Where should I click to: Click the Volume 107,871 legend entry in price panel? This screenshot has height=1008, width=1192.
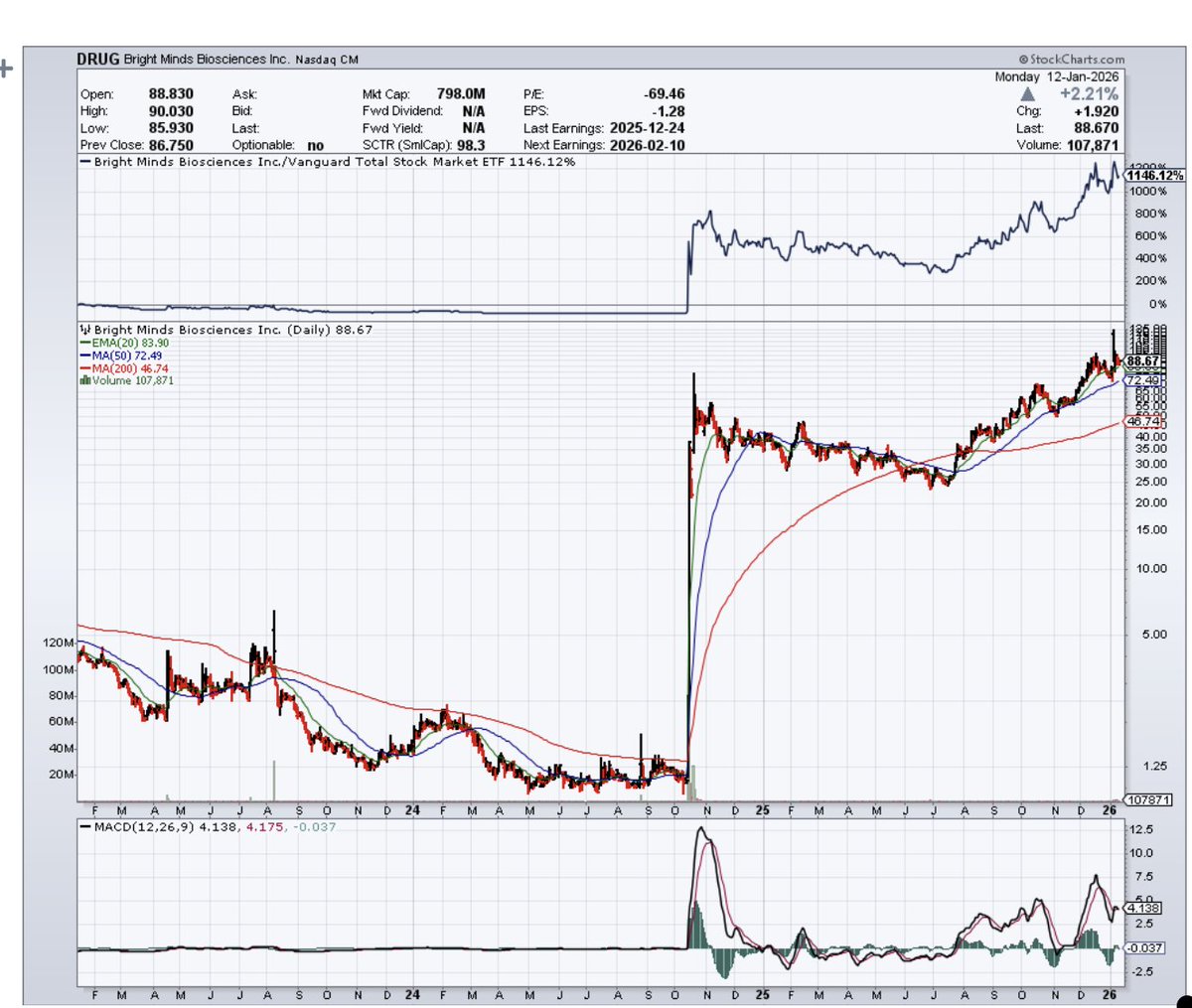[126, 380]
